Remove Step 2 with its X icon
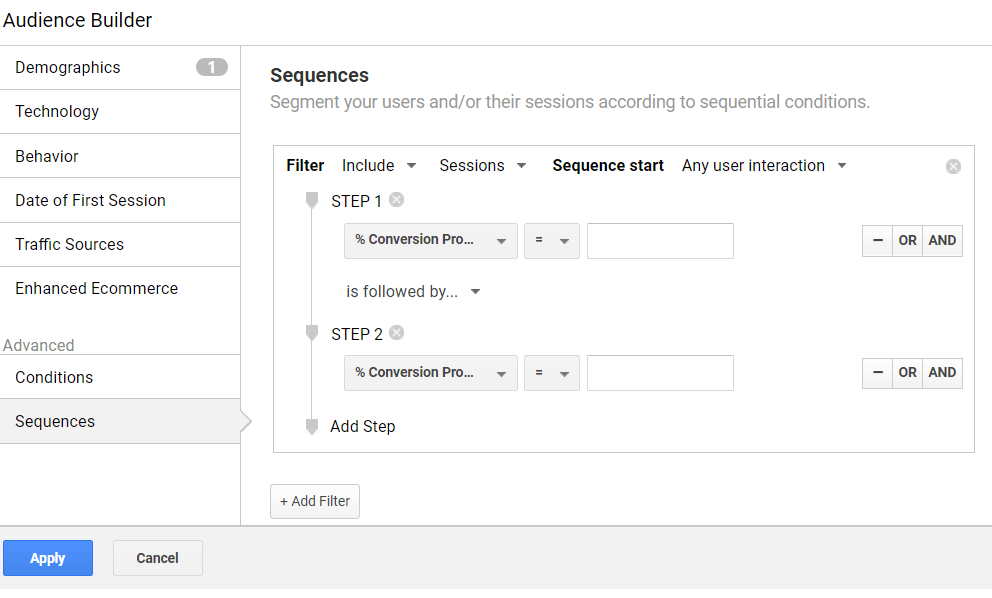The width and height of the screenshot is (992, 598). pyautogui.click(x=397, y=333)
